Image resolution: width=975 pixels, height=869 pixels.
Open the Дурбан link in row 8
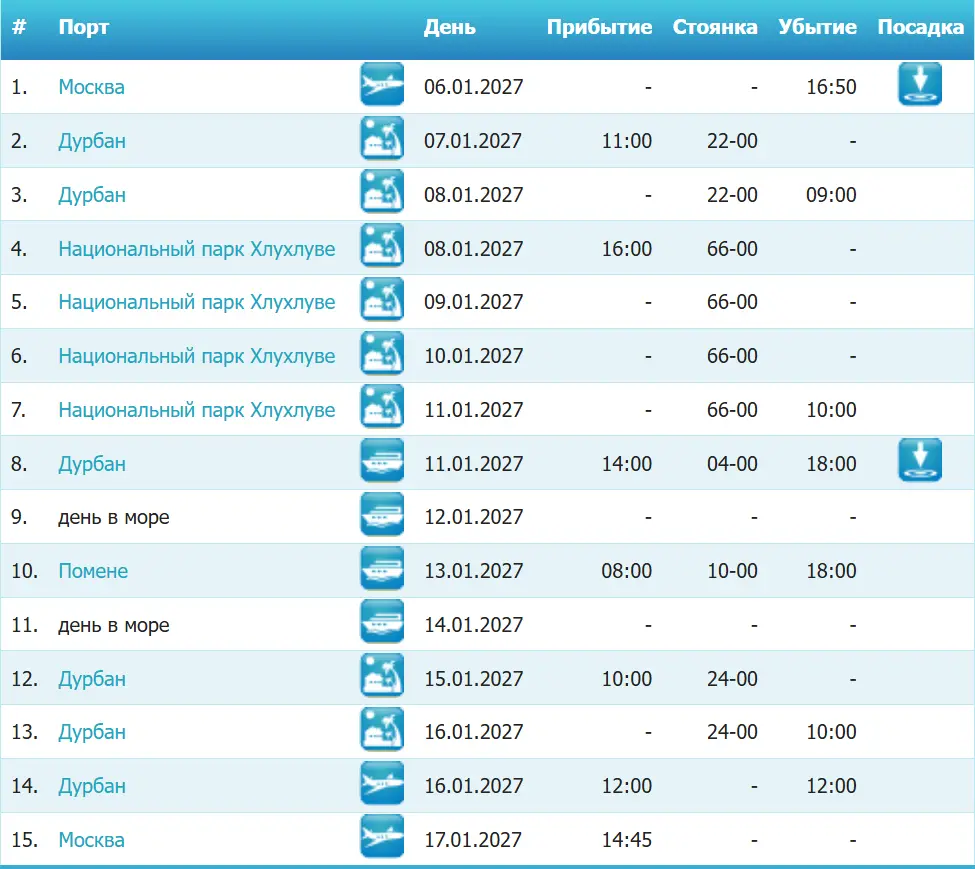(x=92, y=464)
